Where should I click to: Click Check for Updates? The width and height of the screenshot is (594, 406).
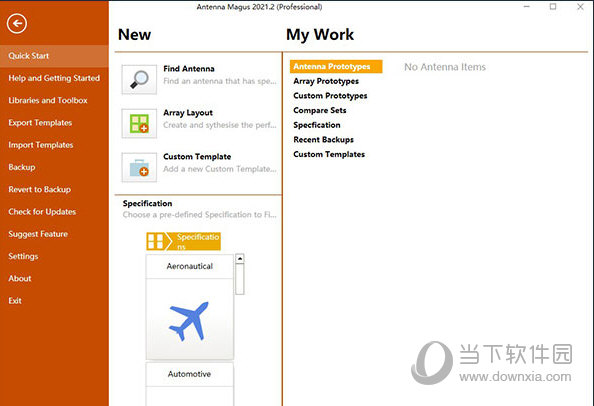[x=54, y=212]
